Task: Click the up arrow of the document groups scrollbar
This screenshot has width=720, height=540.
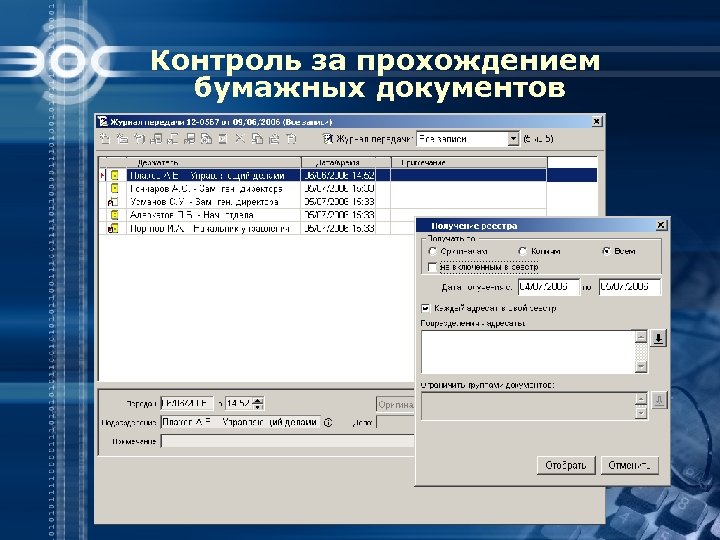Action: point(641,399)
